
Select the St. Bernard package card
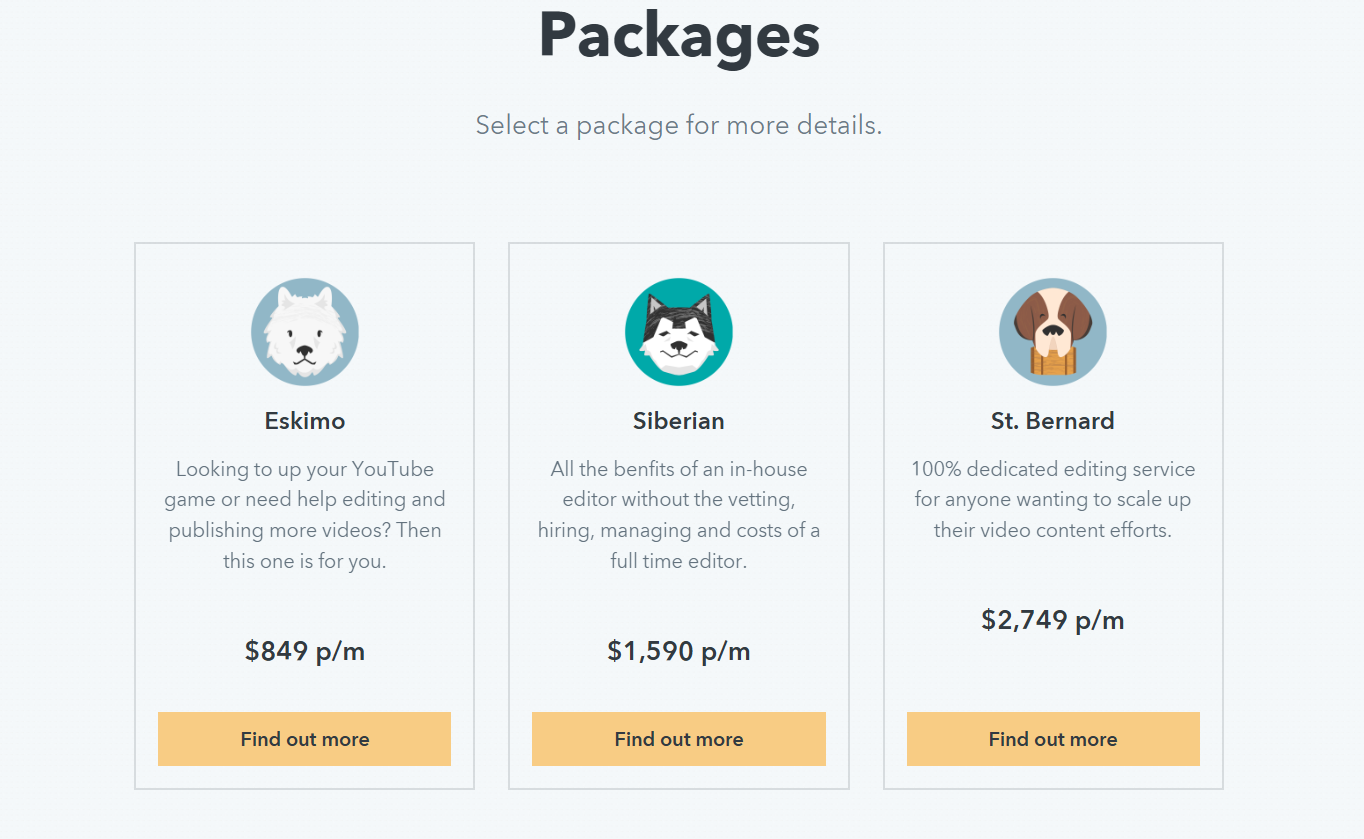pos(1053,516)
